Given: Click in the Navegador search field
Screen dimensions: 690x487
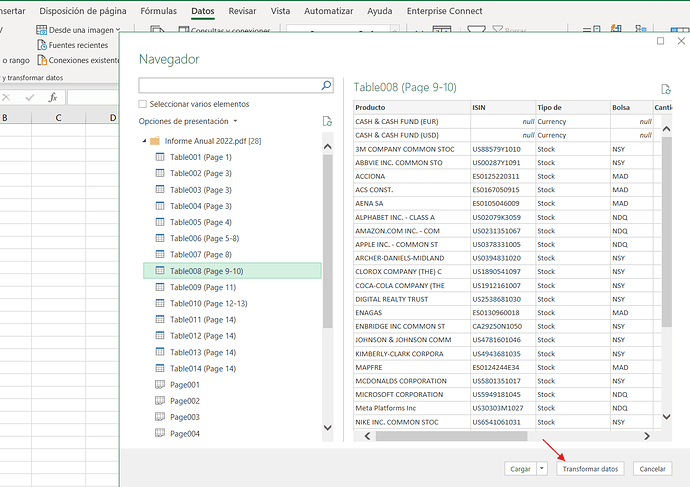Looking at the screenshot, I should (230, 85).
